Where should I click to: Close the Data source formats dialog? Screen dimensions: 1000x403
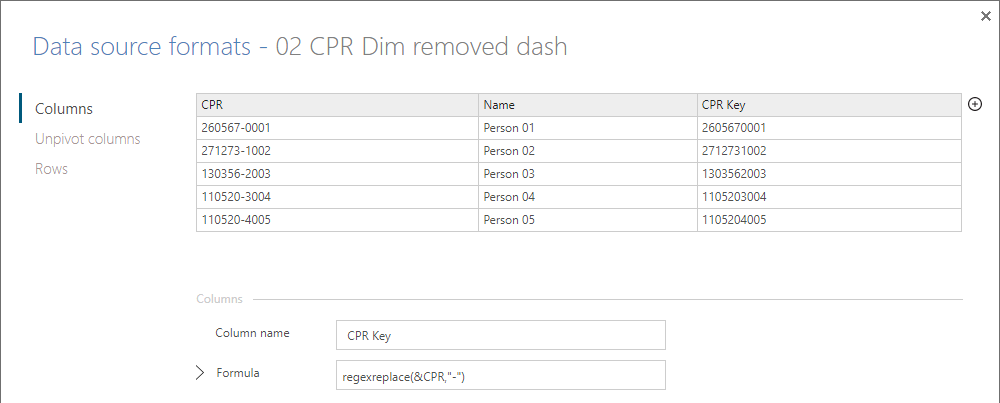coord(985,17)
